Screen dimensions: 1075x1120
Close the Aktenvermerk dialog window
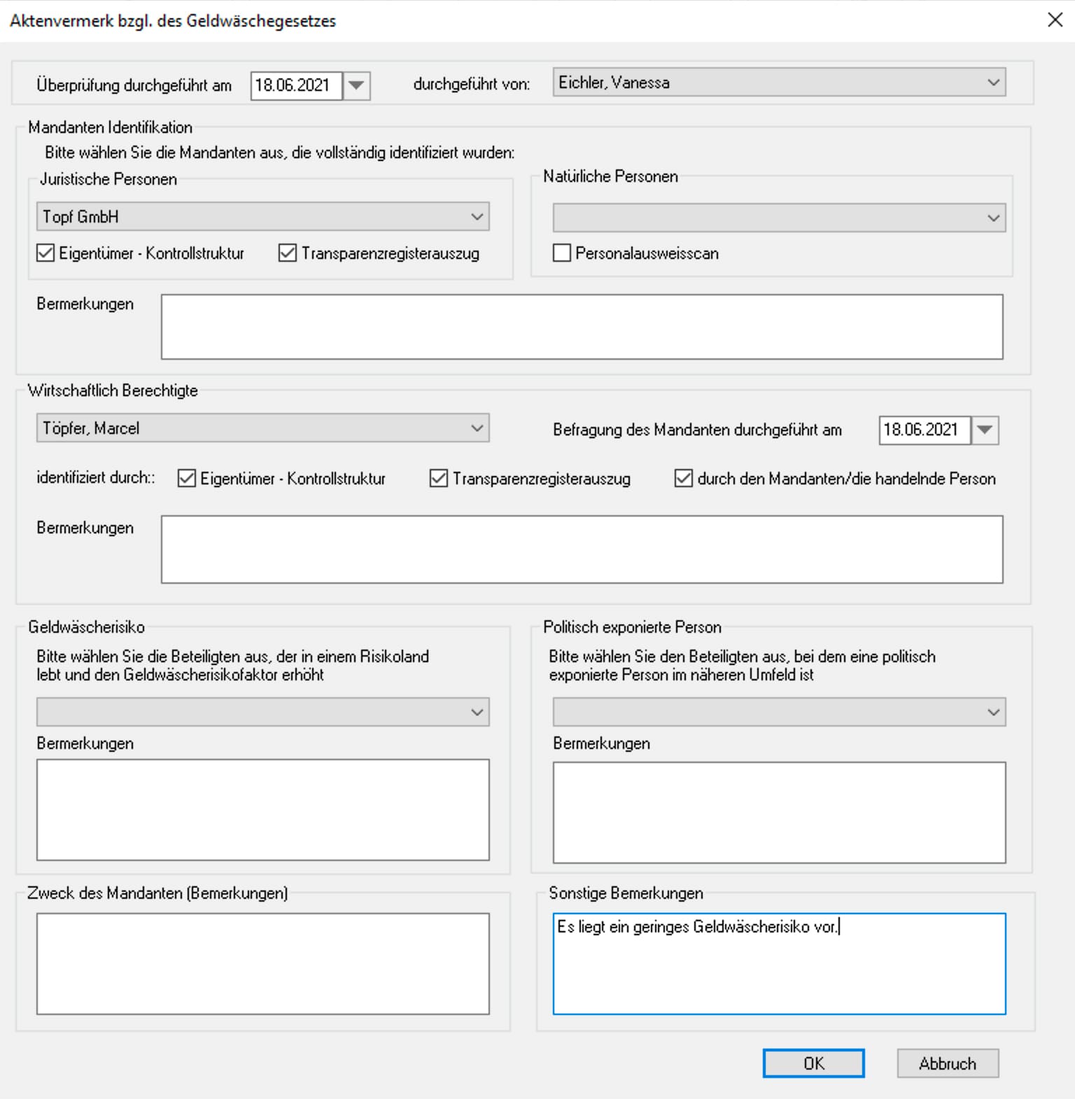pyautogui.click(x=1055, y=20)
